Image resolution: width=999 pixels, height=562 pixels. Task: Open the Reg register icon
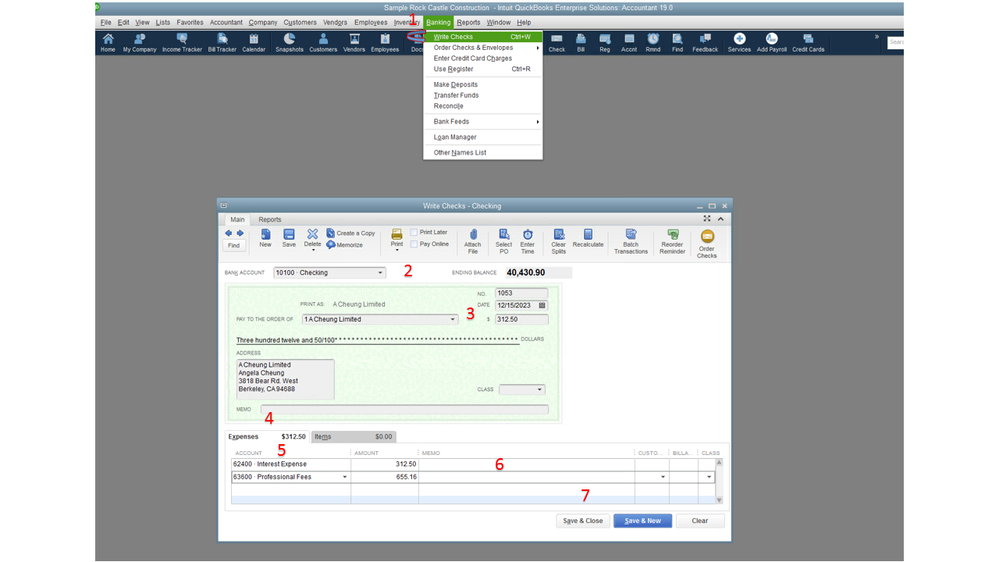coord(605,43)
